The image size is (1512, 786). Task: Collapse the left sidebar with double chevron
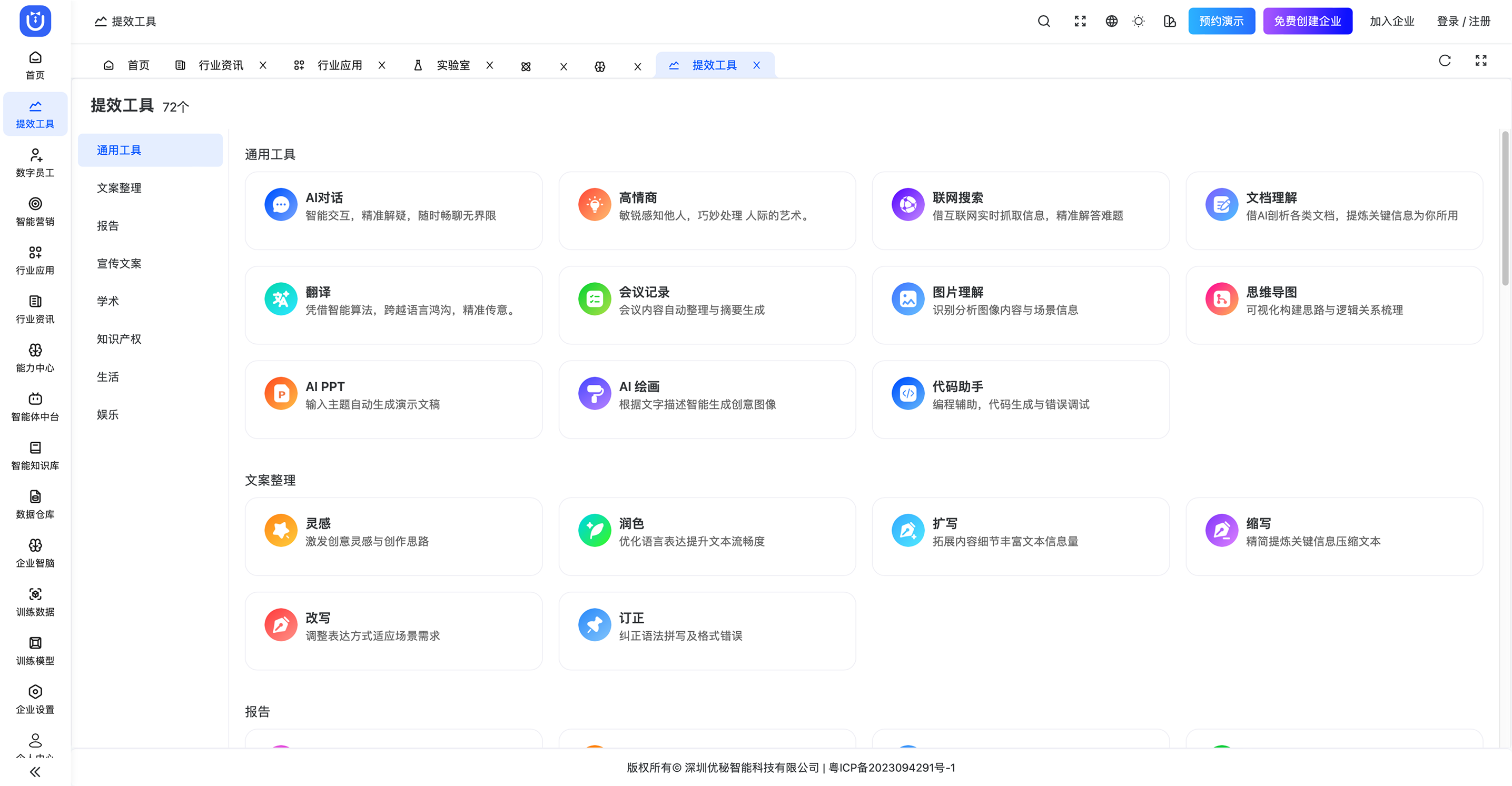pos(35,771)
